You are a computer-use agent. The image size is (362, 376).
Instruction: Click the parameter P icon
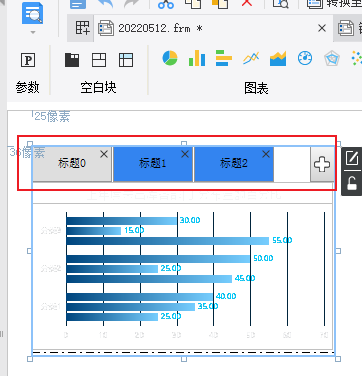(28, 60)
